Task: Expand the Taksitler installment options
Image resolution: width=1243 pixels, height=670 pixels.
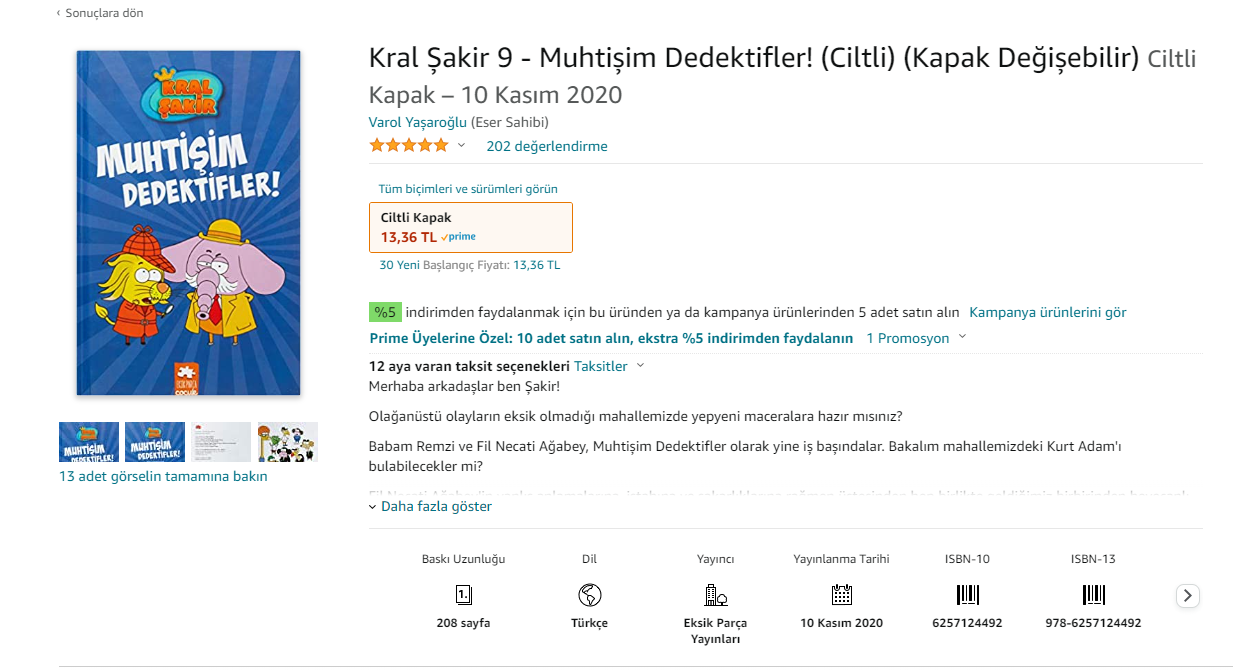Action: point(609,366)
